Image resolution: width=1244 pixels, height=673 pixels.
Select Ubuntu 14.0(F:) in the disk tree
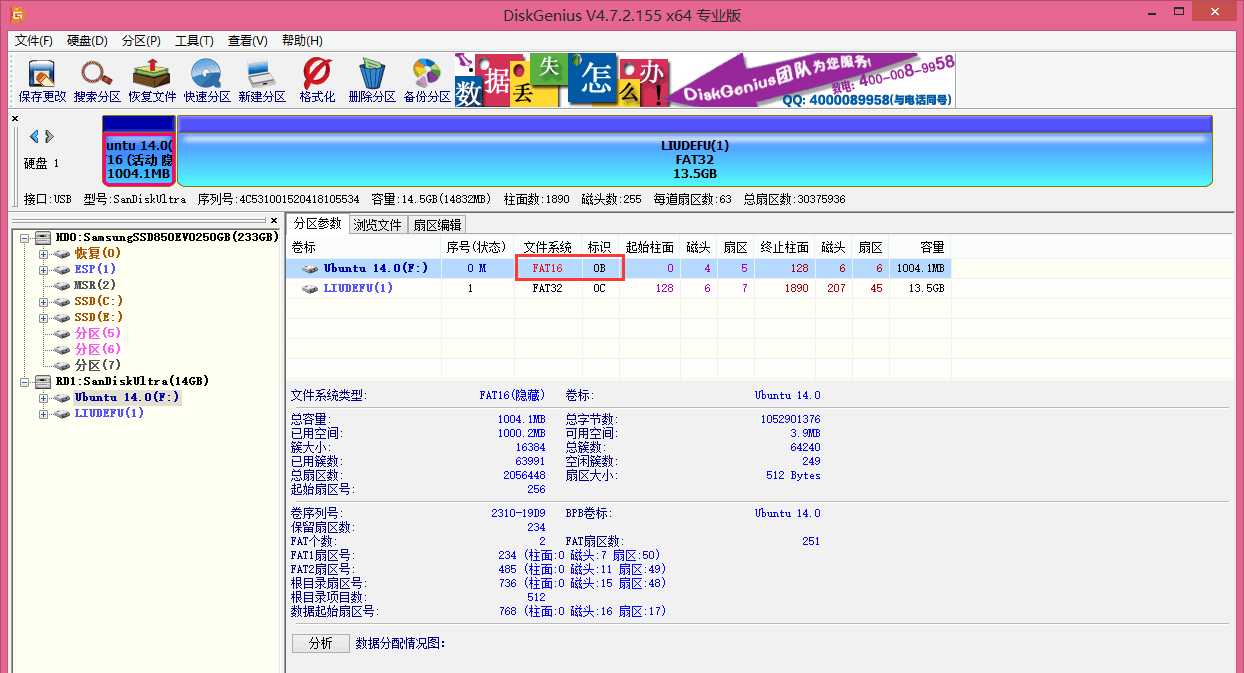coord(127,397)
